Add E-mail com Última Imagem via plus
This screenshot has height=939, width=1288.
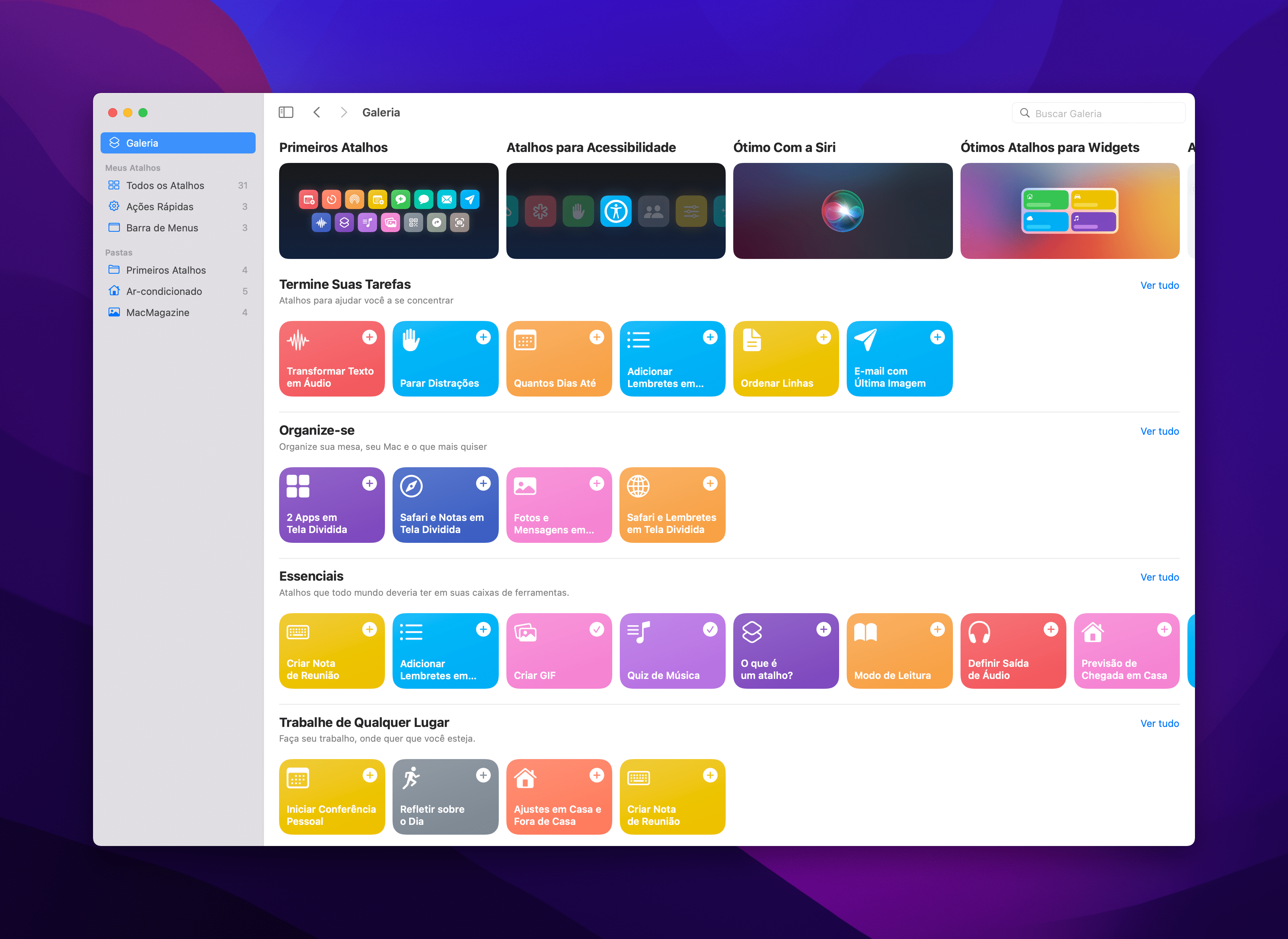[937, 337]
